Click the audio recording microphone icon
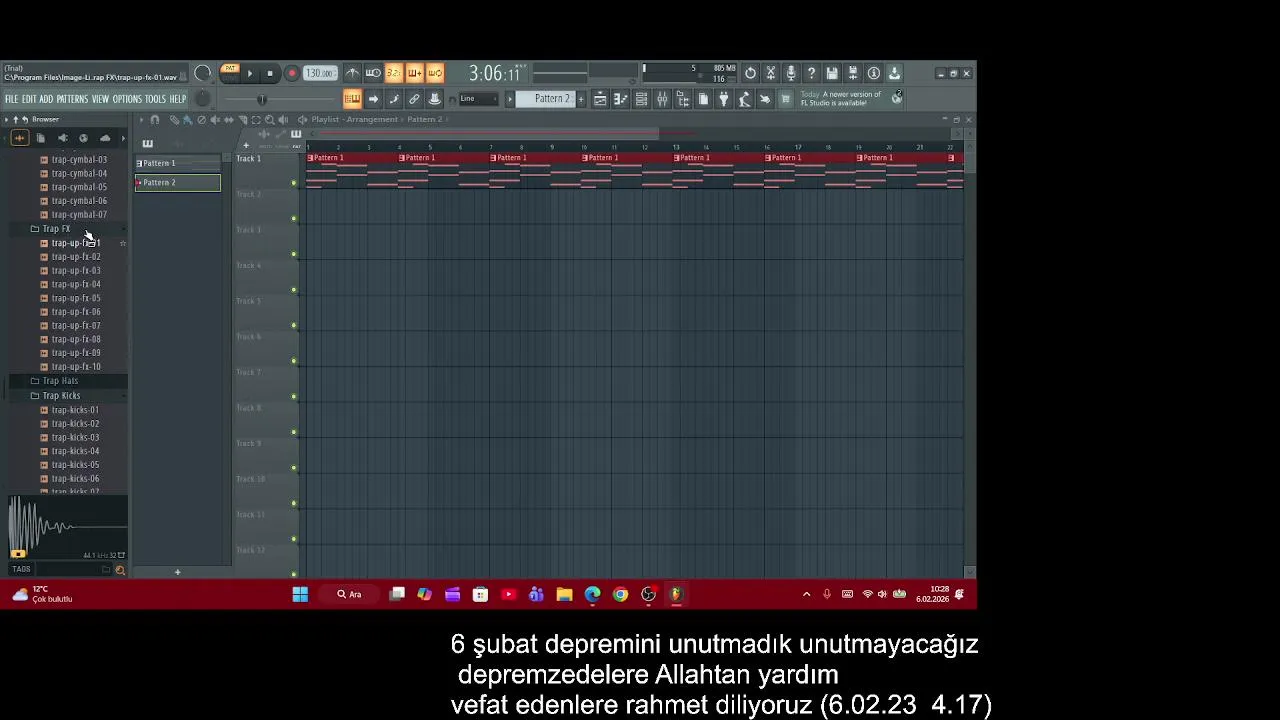The height and width of the screenshot is (720, 1280). click(x=791, y=73)
